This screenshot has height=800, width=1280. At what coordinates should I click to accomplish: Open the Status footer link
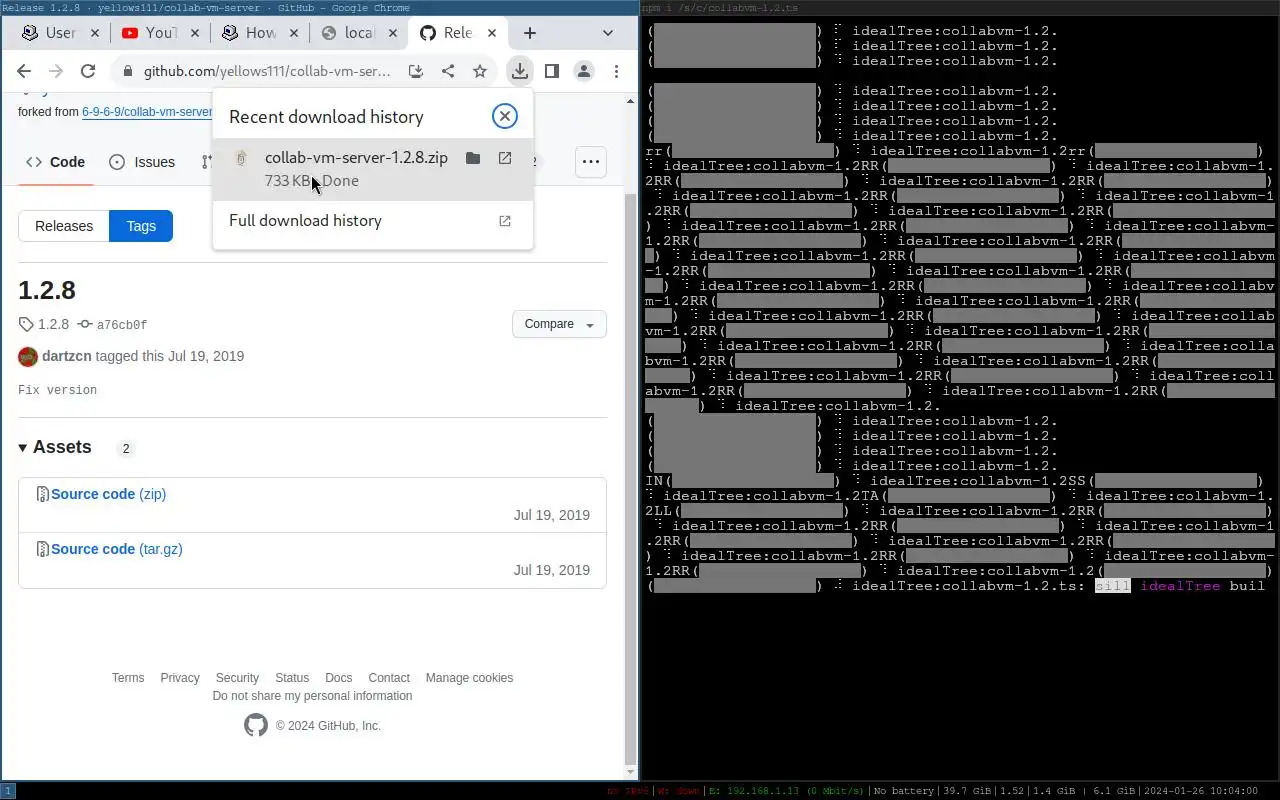coord(292,678)
